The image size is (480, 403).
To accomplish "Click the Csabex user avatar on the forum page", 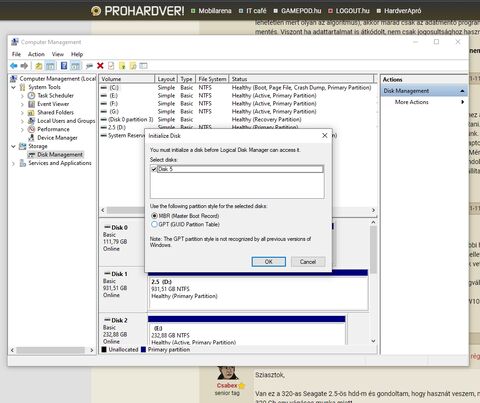I will pyautogui.click(x=227, y=373).
